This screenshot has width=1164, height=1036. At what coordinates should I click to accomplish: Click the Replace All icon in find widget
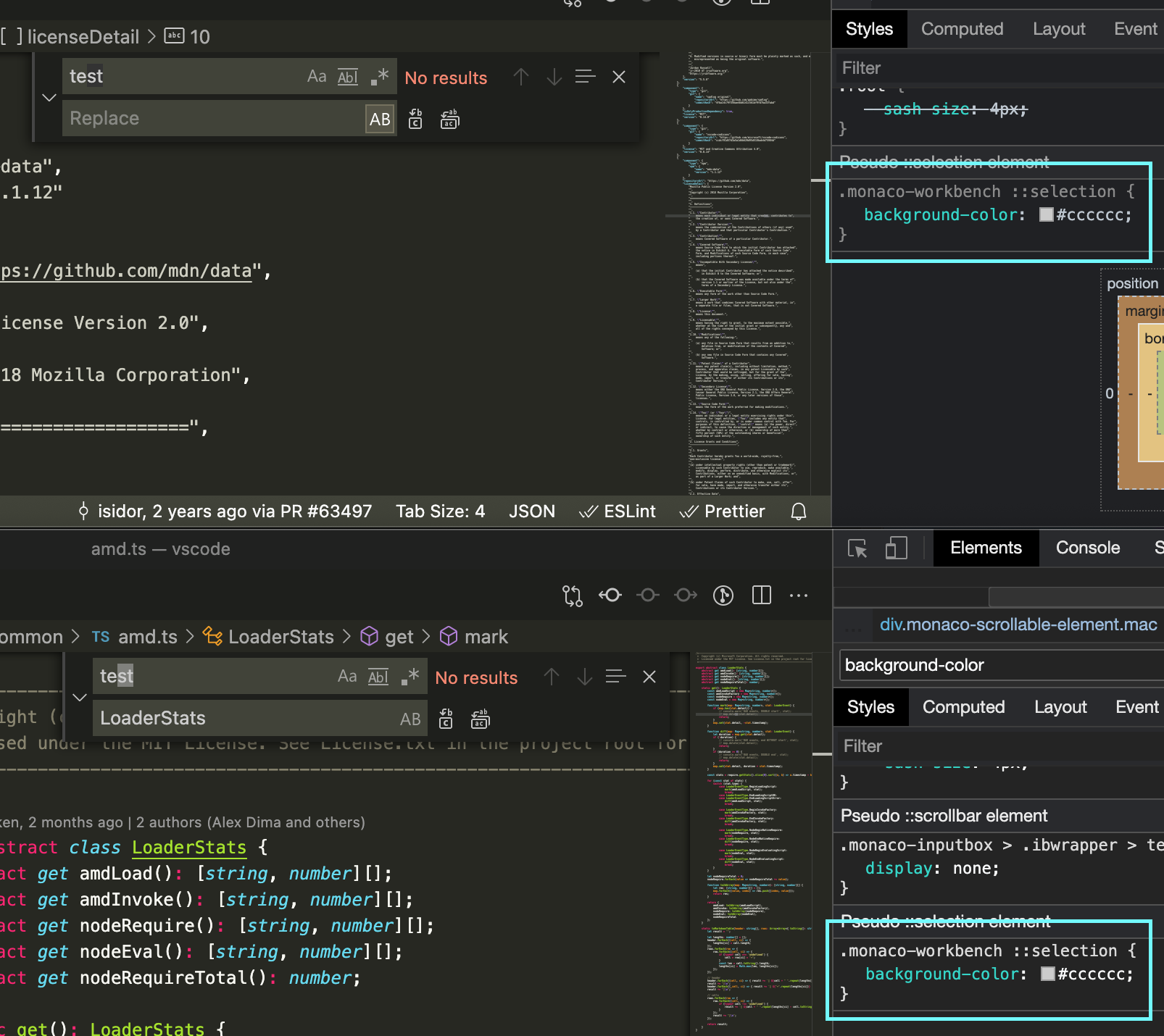coord(449,119)
